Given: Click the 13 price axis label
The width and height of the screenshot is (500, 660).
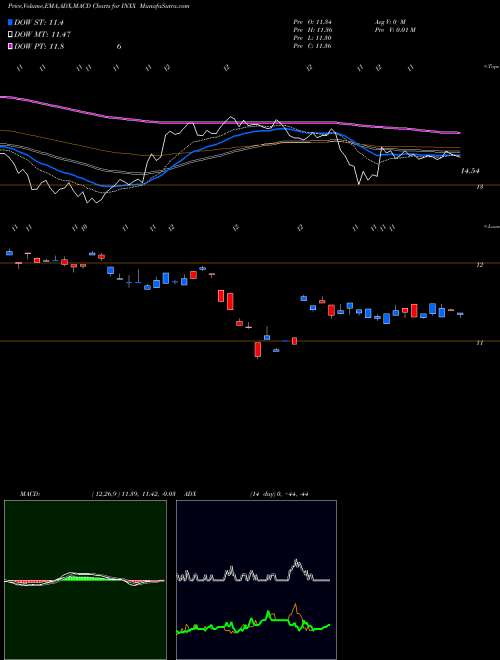Looking at the screenshot, I should 479,186.
